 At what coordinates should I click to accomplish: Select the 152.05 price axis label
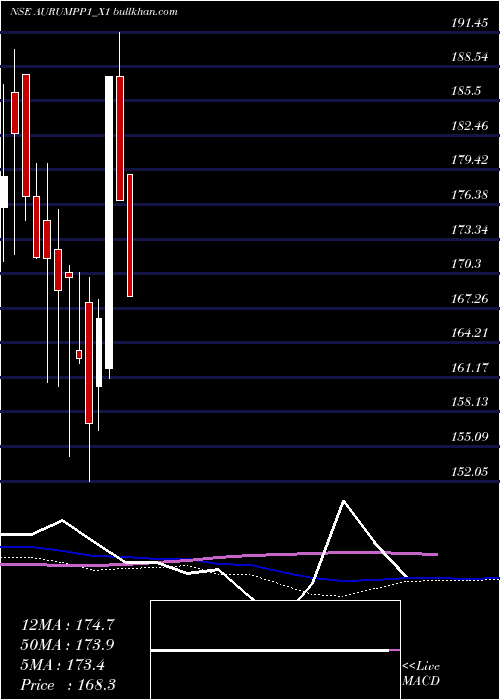click(470, 471)
